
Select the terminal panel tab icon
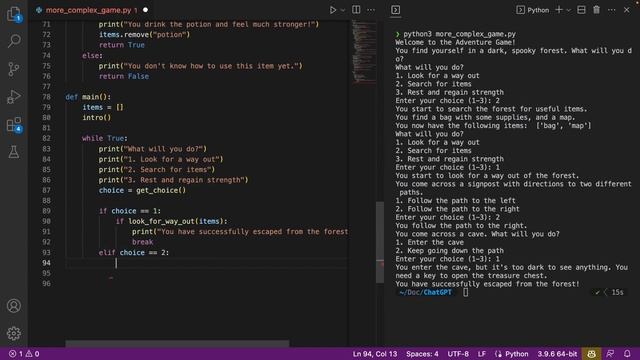click(x=396, y=10)
